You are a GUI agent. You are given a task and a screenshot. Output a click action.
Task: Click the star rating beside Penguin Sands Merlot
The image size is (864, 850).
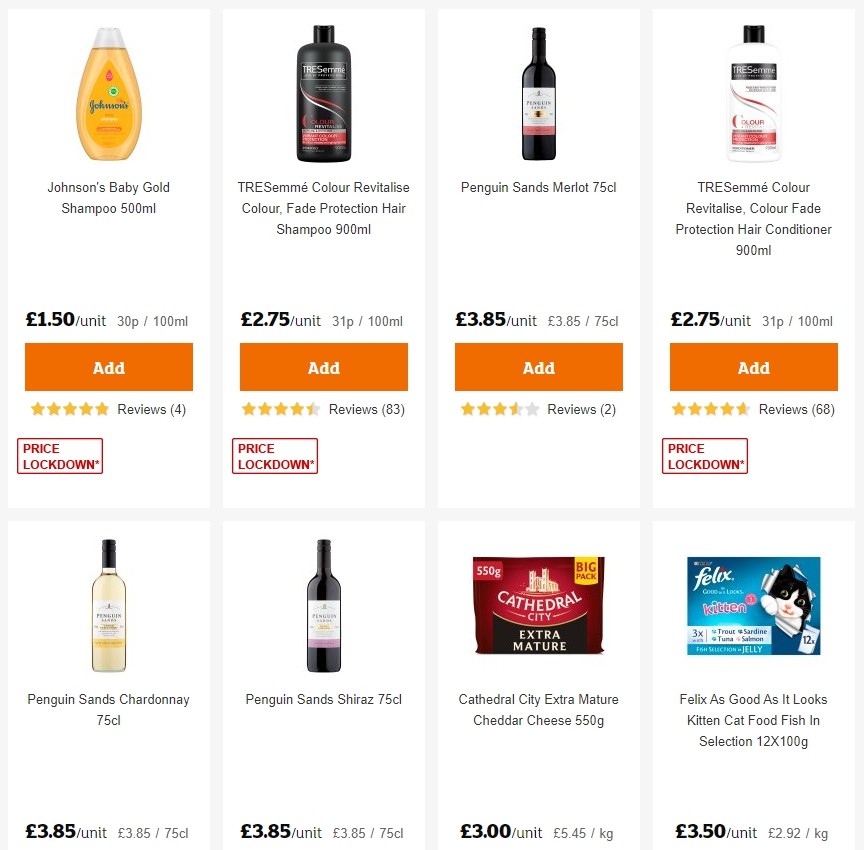[x=500, y=409]
